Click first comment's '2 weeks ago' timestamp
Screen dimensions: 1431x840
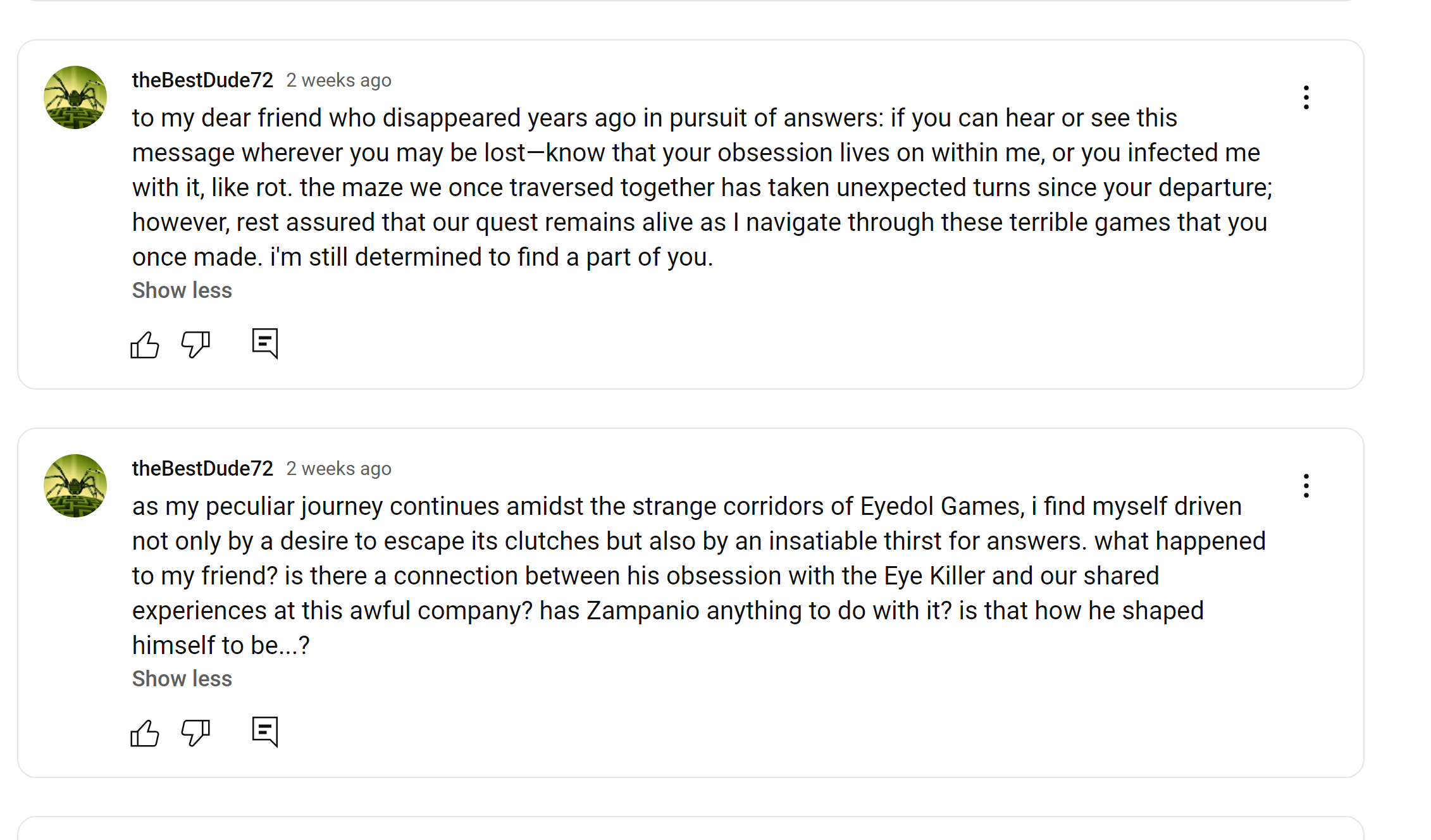338,80
